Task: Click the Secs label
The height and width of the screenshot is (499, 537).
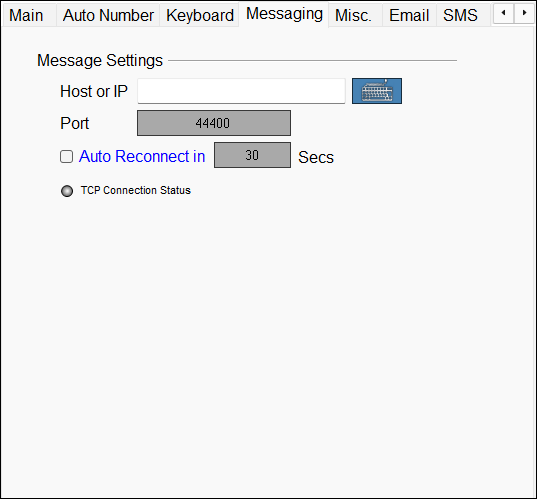Action: point(316,158)
